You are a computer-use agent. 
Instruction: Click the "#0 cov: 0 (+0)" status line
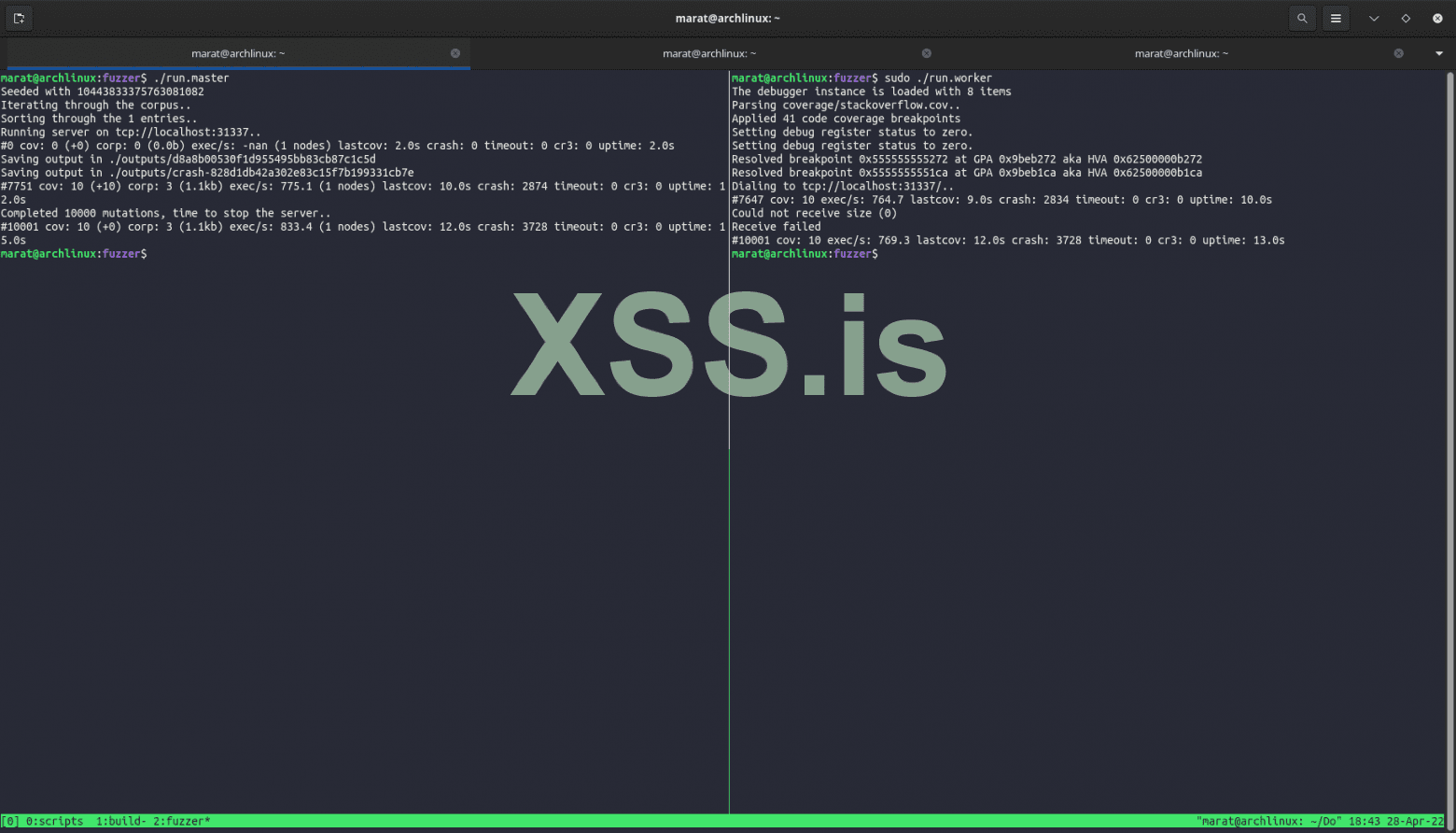click(x=338, y=146)
